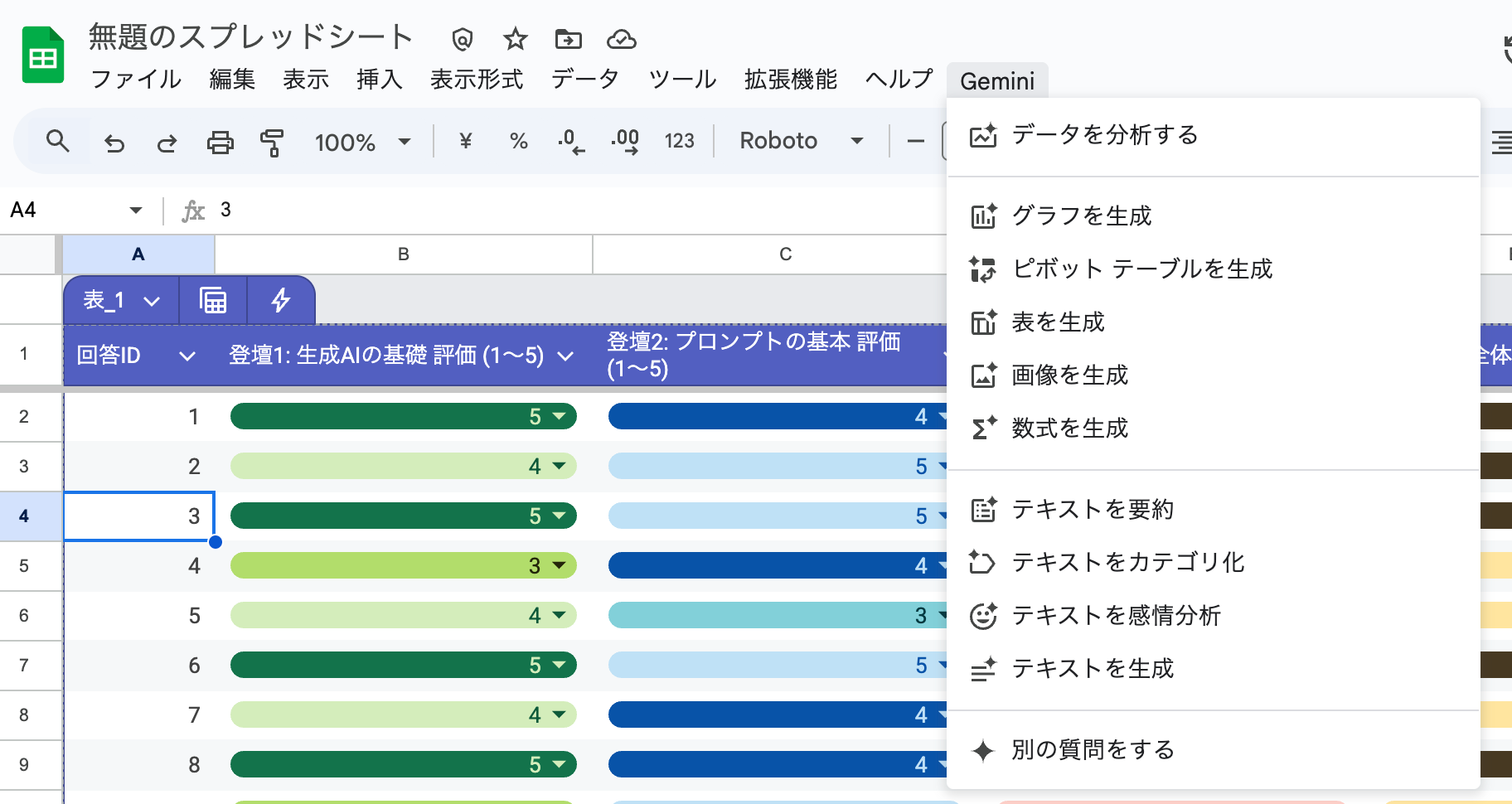Select the Paint format tool
Viewport: 1512px width, 804px height.
pyautogui.click(x=272, y=141)
